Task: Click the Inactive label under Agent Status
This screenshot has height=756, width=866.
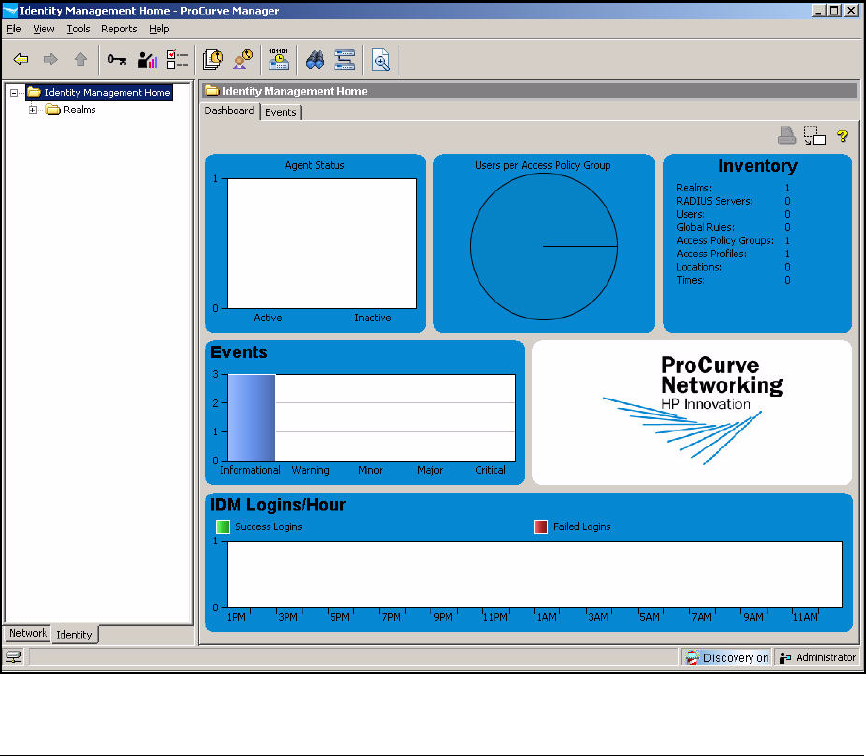Action: (373, 318)
